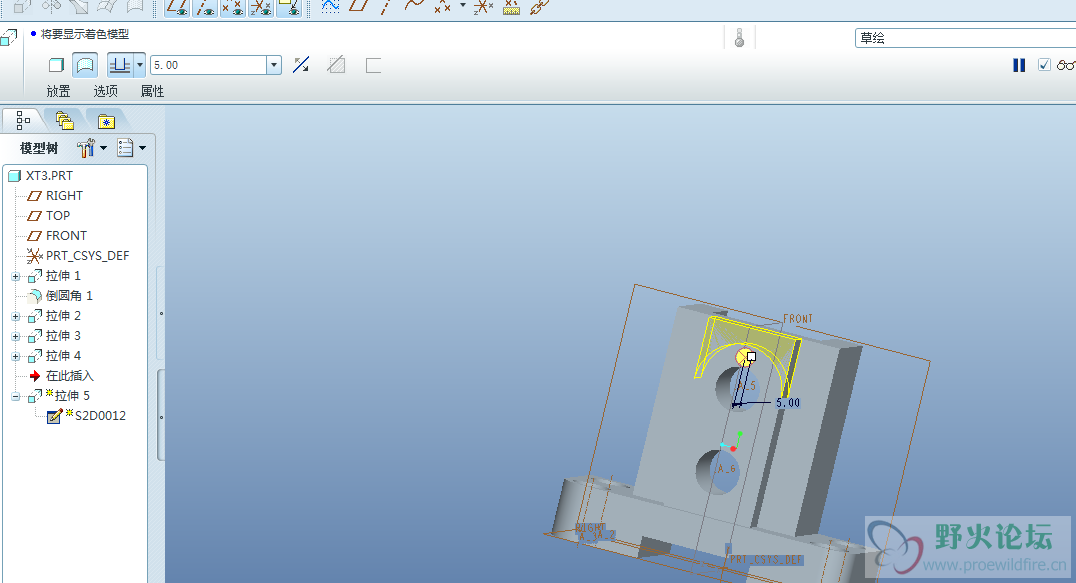Select the datum curve tool
Screen dimensions: 1076x583
tap(414, 7)
